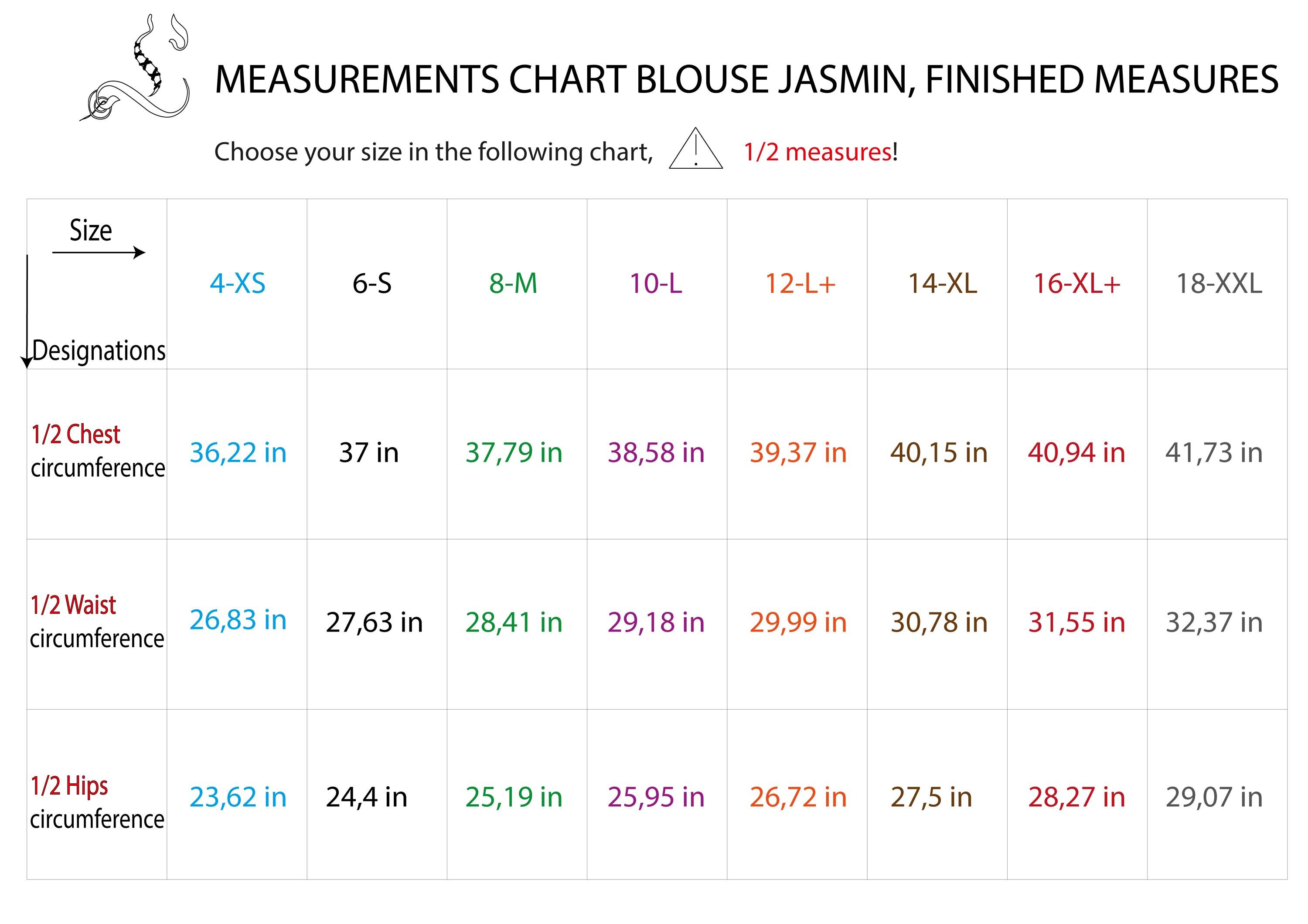Select the 36,22 in chest cell

(x=238, y=452)
